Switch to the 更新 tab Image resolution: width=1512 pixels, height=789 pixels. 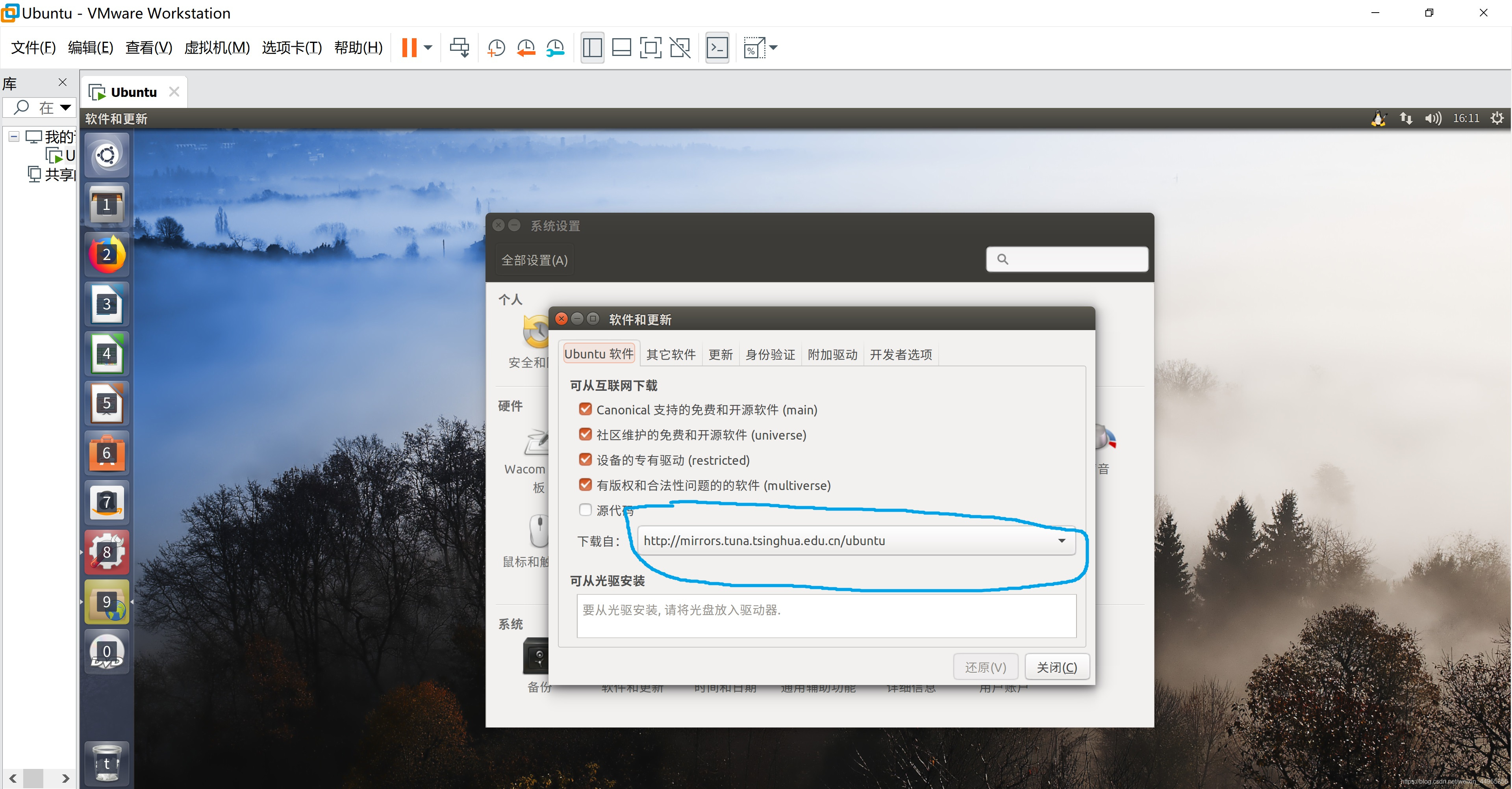pyautogui.click(x=720, y=355)
